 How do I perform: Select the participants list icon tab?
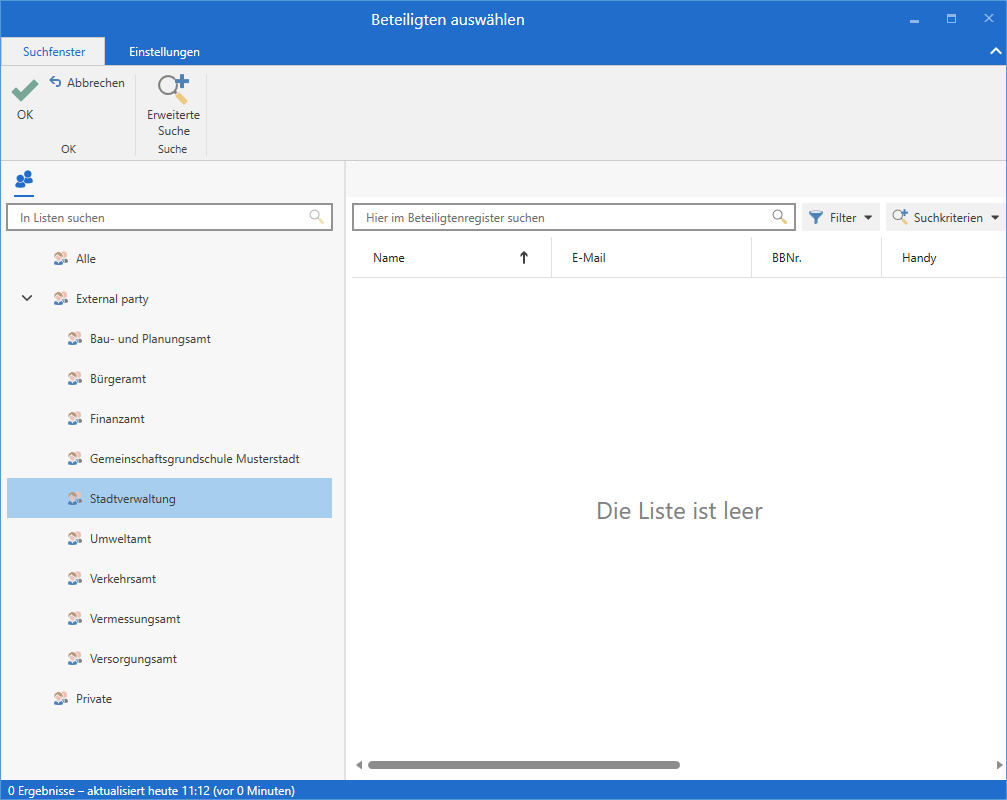pos(24,180)
